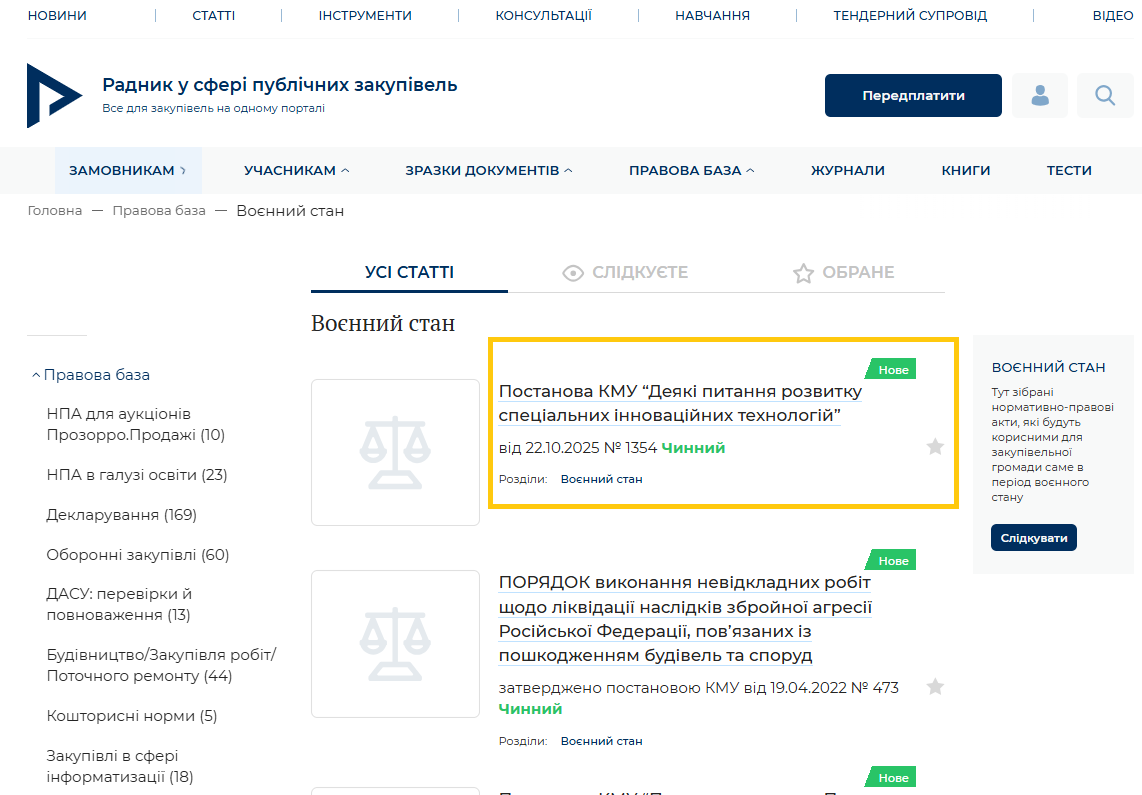The height and width of the screenshot is (795, 1142).
Task: Click the scales thumbnail of ПОРЯДОК article
Action: point(395,643)
